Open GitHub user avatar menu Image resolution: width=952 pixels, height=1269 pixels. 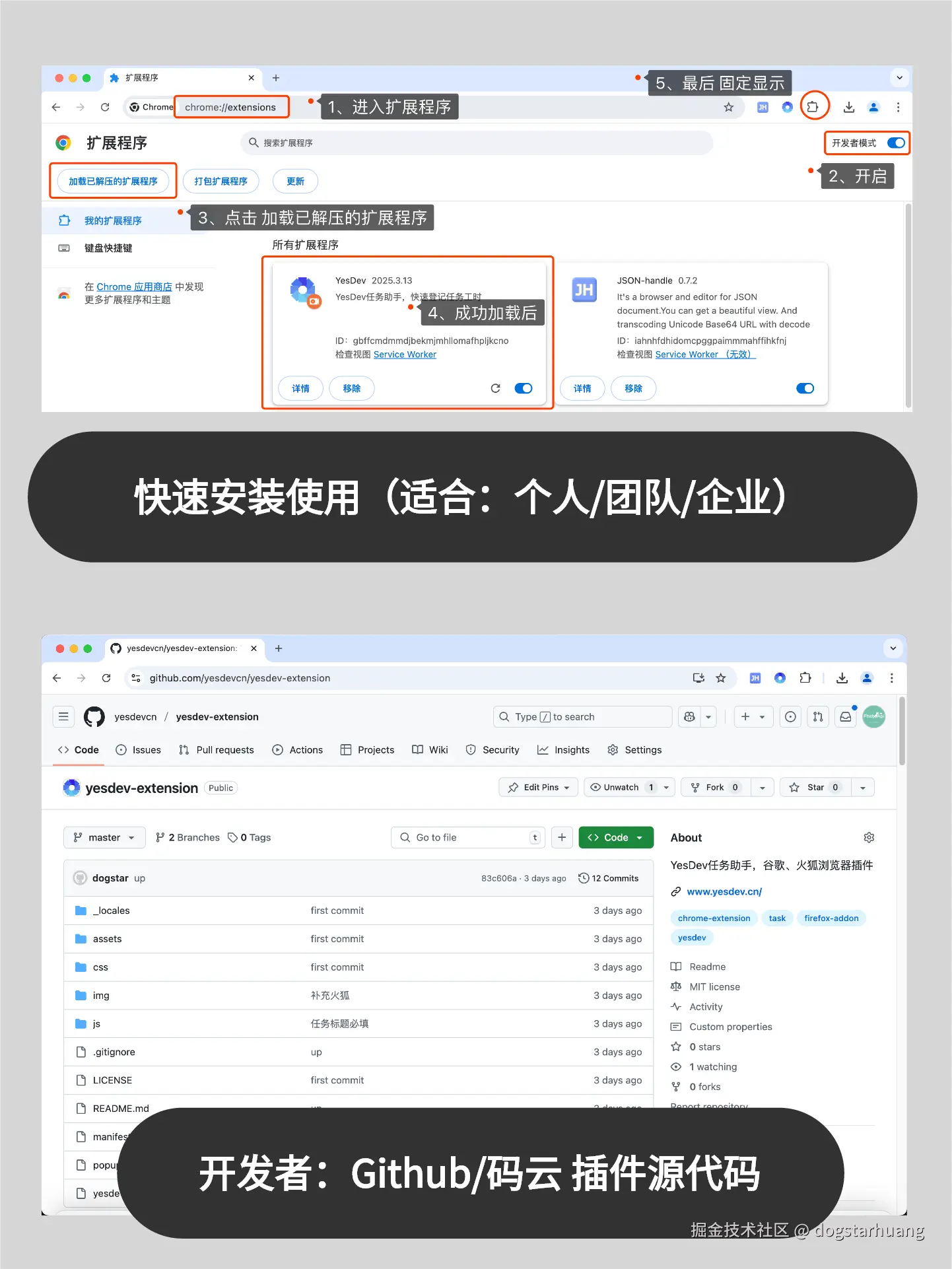(x=874, y=716)
